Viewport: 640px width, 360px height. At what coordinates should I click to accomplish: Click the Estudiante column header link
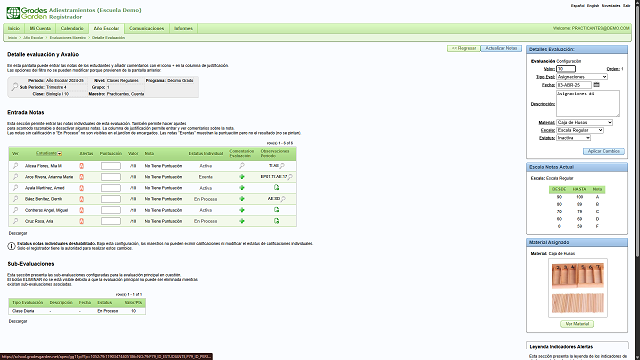tap(46, 153)
